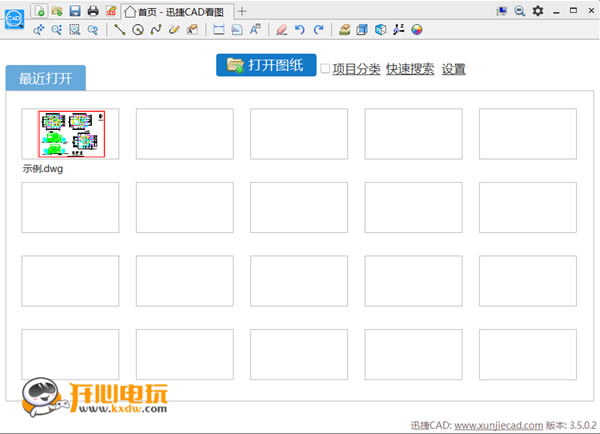Screen dimensions: 600x434
Task: Click the save (floppy disk) icon
Action: (x=75, y=11)
